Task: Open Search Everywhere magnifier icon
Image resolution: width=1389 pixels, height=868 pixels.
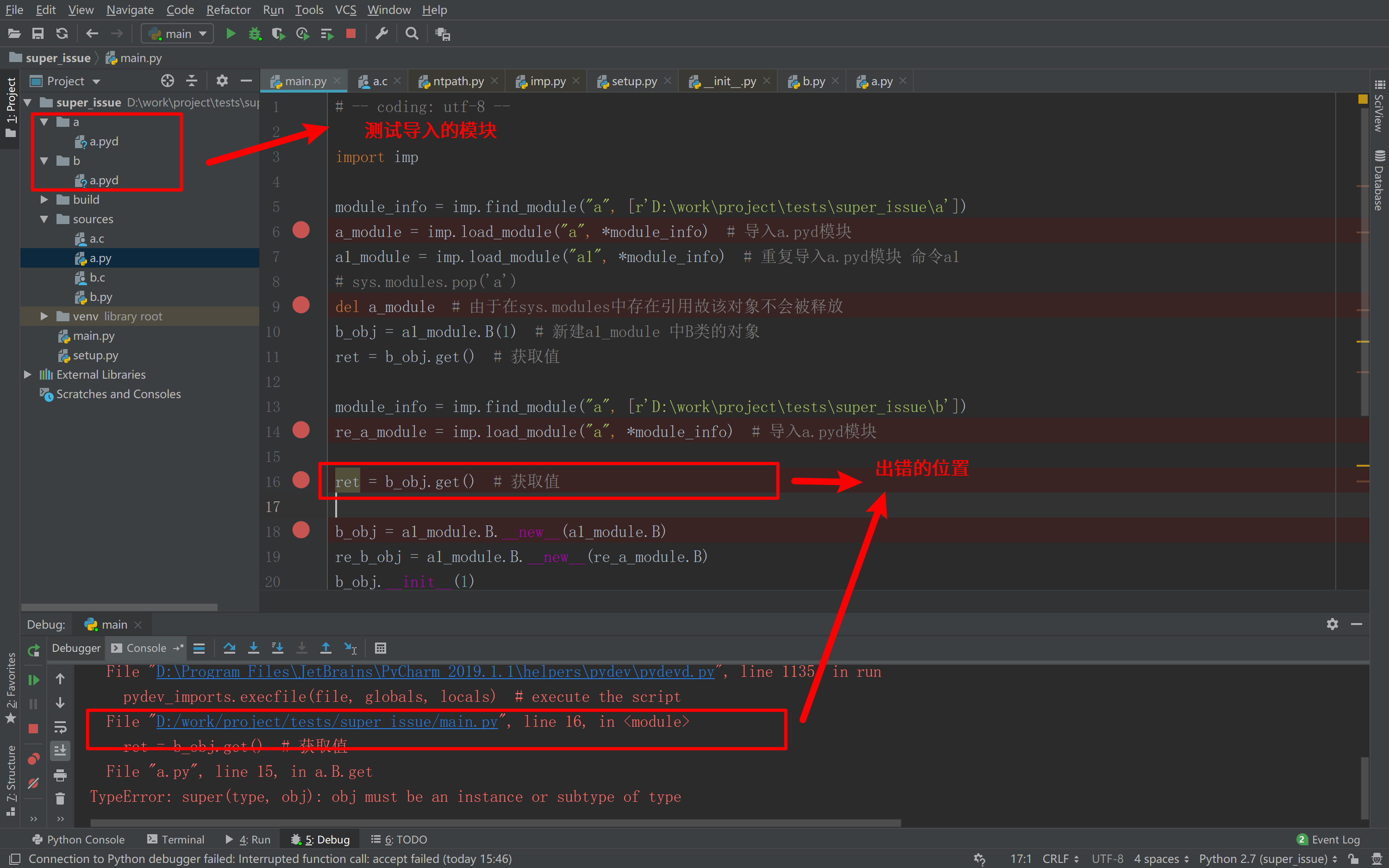Action: click(412, 34)
